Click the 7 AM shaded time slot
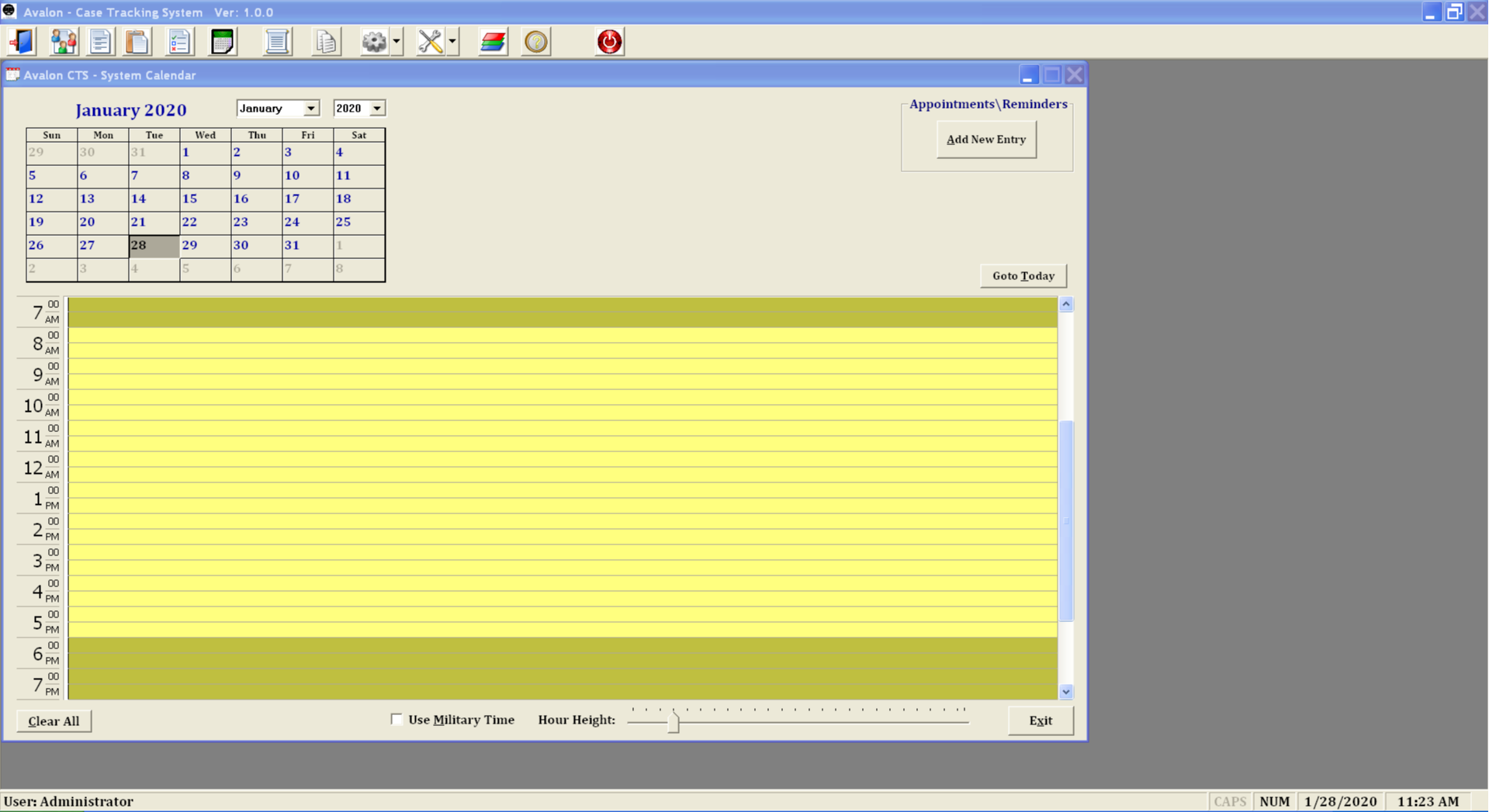 pos(563,312)
